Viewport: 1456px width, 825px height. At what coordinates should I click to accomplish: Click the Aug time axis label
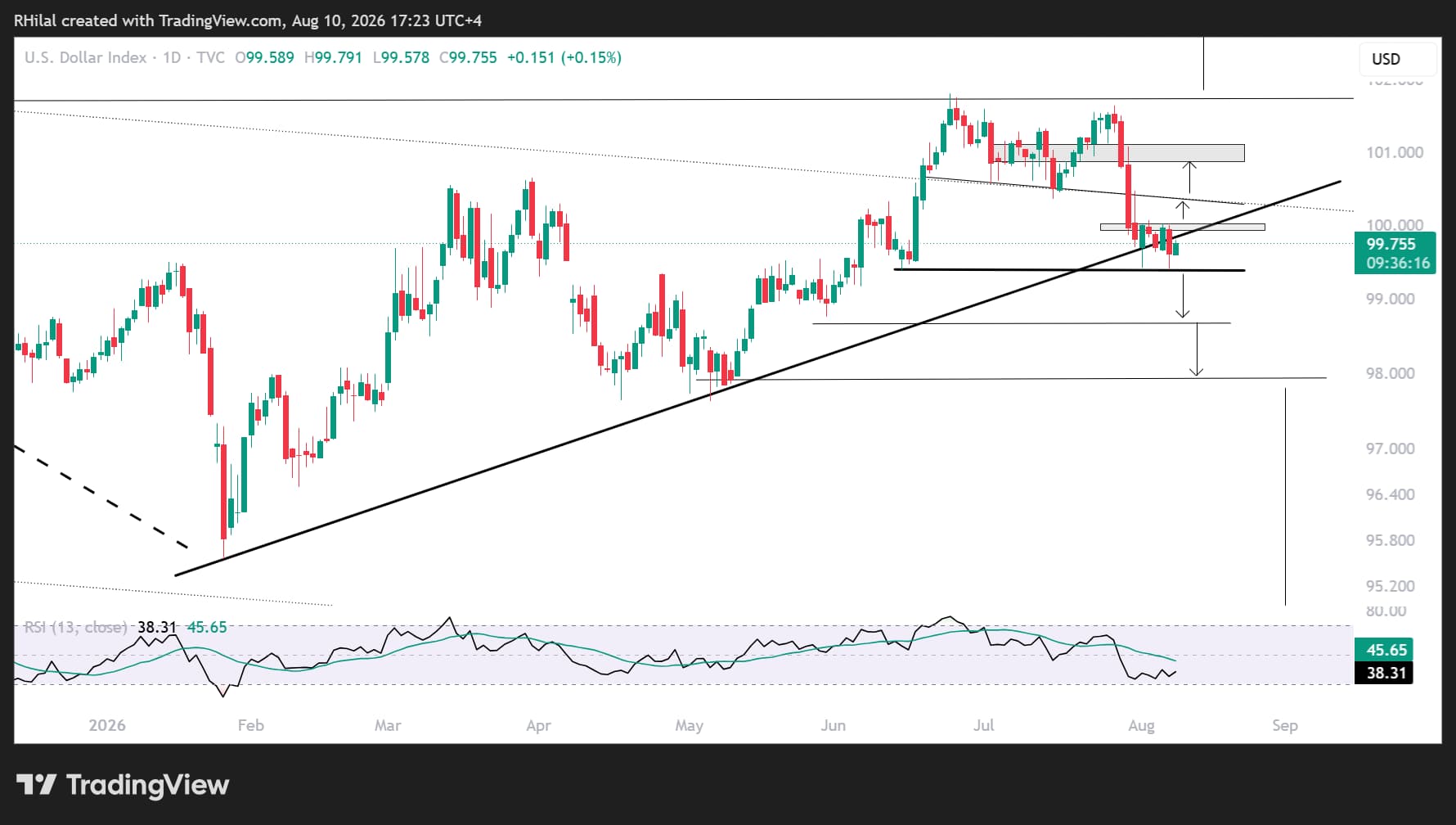pos(1141,725)
